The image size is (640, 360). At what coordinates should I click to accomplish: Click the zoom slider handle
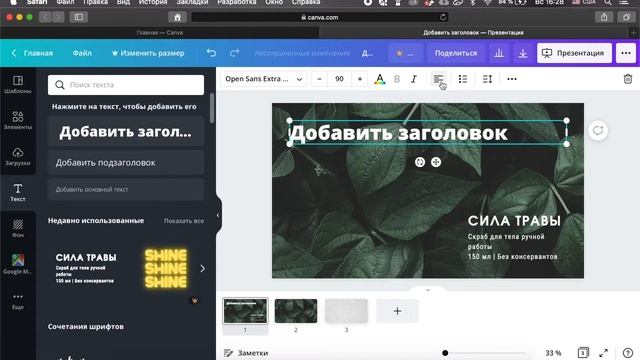445,353
